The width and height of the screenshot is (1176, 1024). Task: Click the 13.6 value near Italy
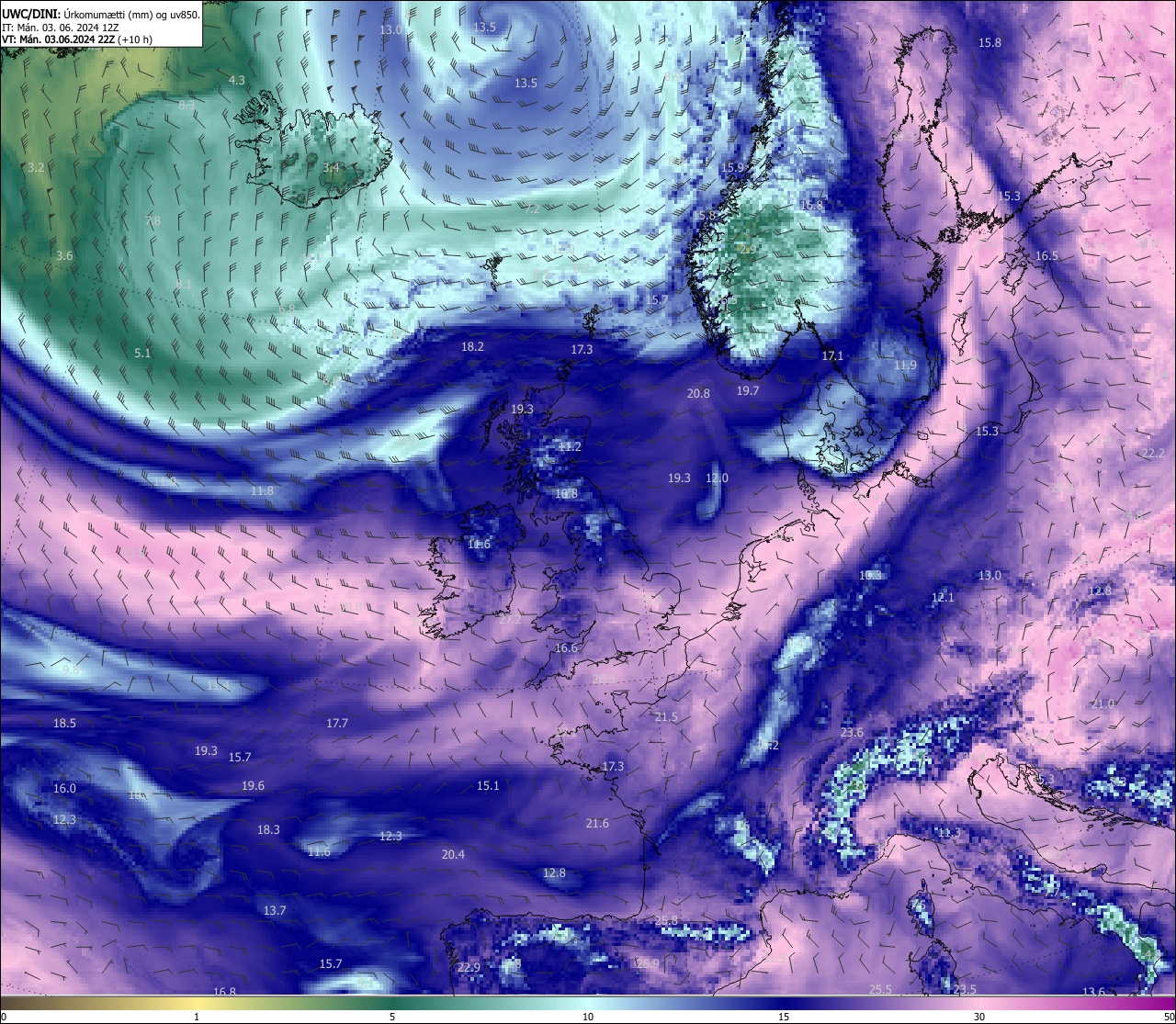click(x=1093, y=993)
